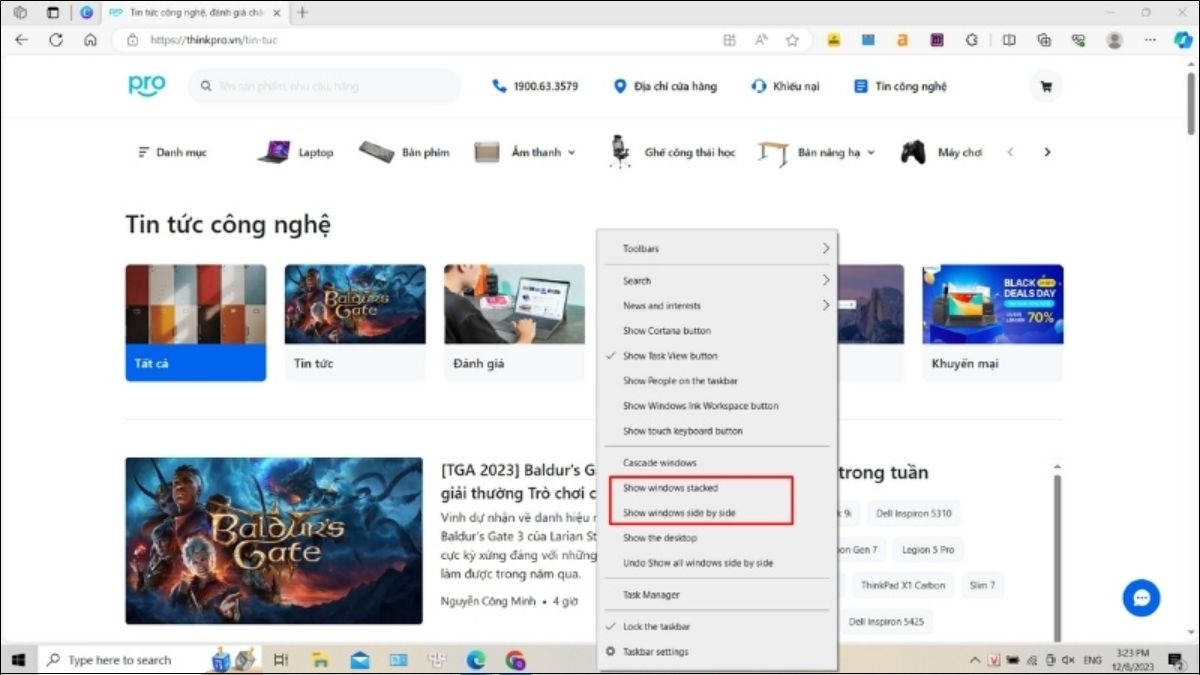Open Địa chỉ cửa hàng store locations
This screenshot has height=675, width=1200.
click(665, 86)
